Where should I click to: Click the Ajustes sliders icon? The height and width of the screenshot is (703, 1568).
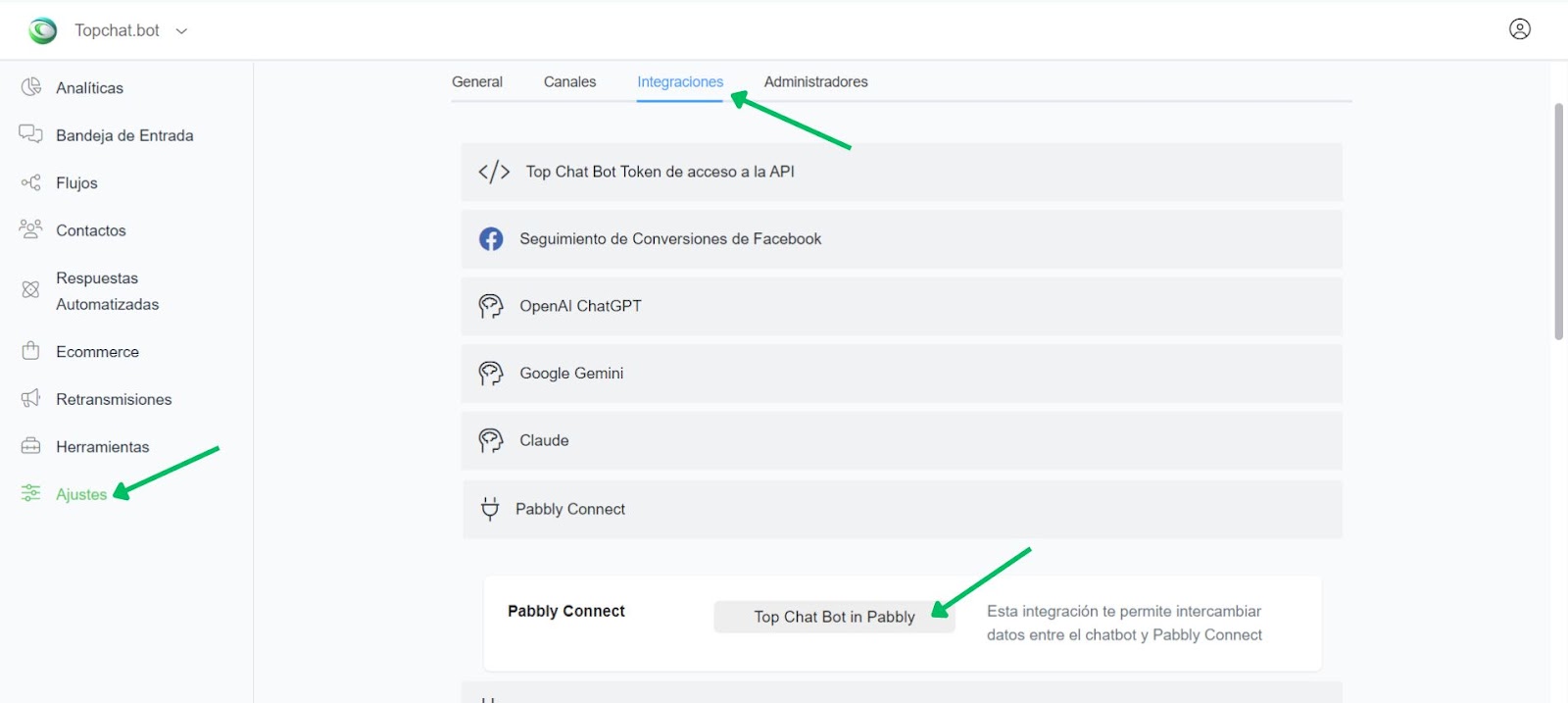coord(31,493)
